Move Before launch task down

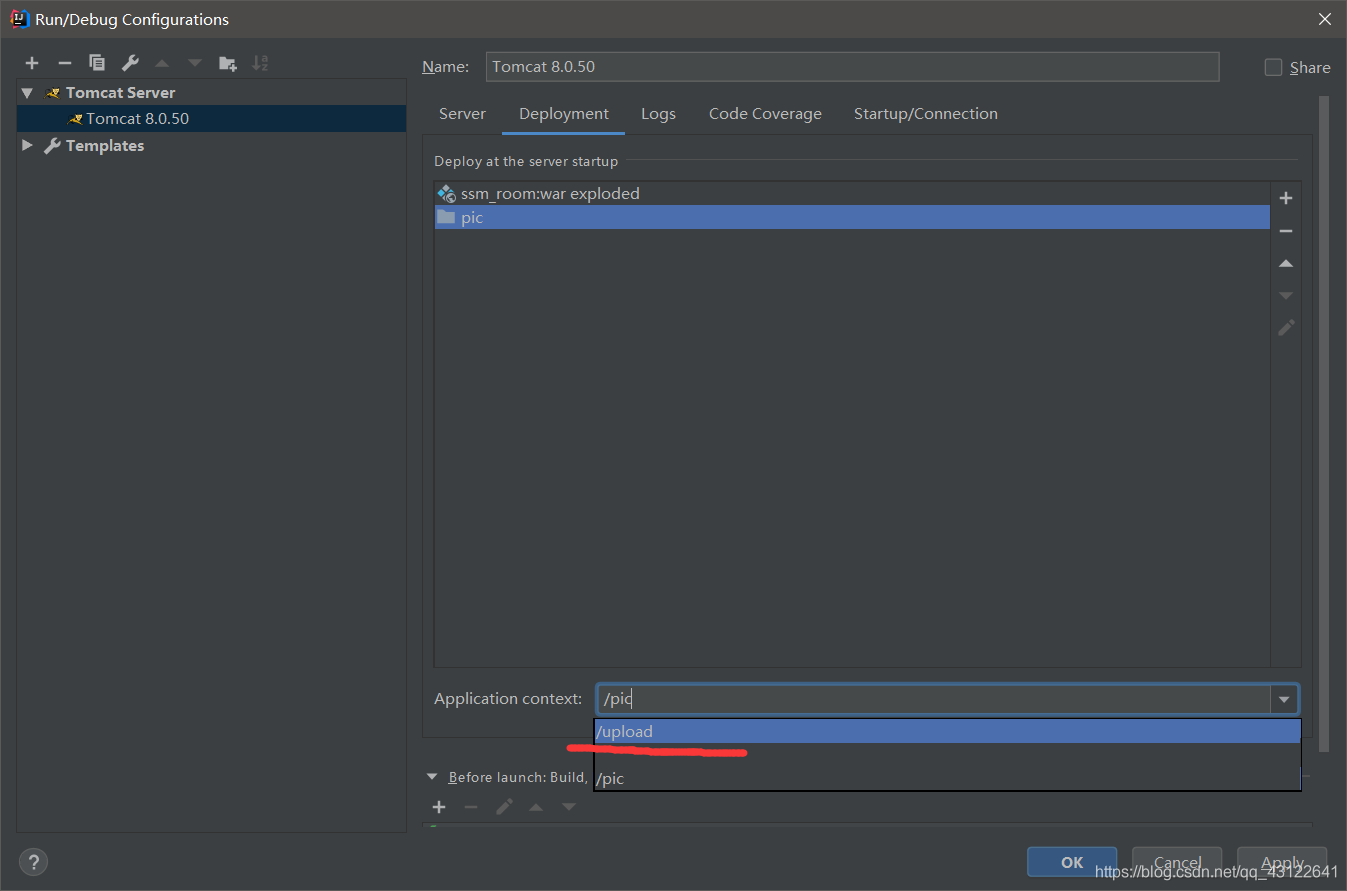point(569,807)
